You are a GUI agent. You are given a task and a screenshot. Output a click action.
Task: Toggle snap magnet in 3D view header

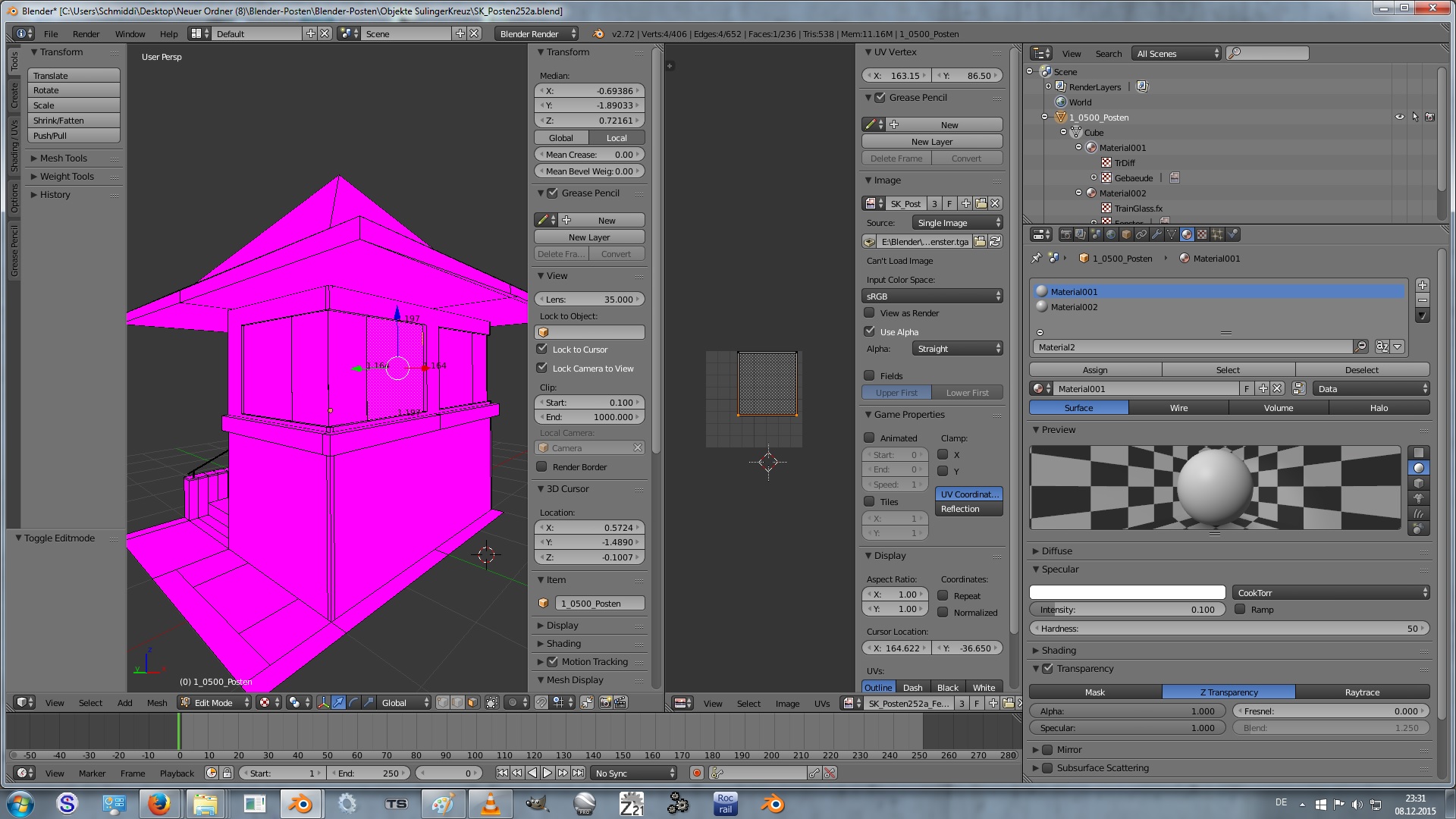[541, 702]
